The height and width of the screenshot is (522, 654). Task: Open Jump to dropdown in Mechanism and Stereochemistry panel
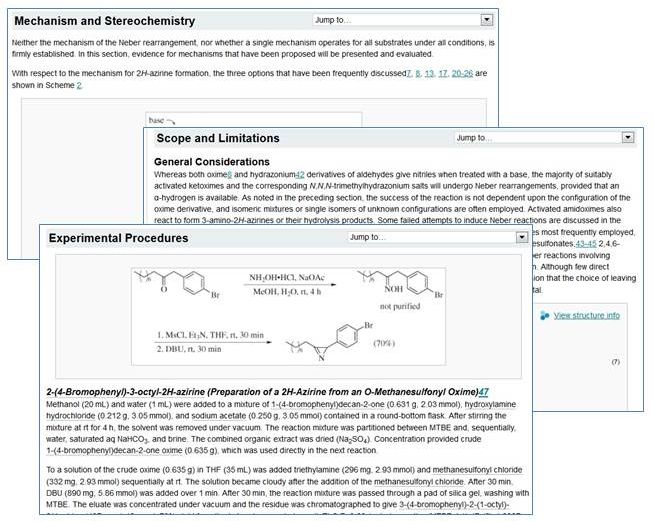[403, 20]
